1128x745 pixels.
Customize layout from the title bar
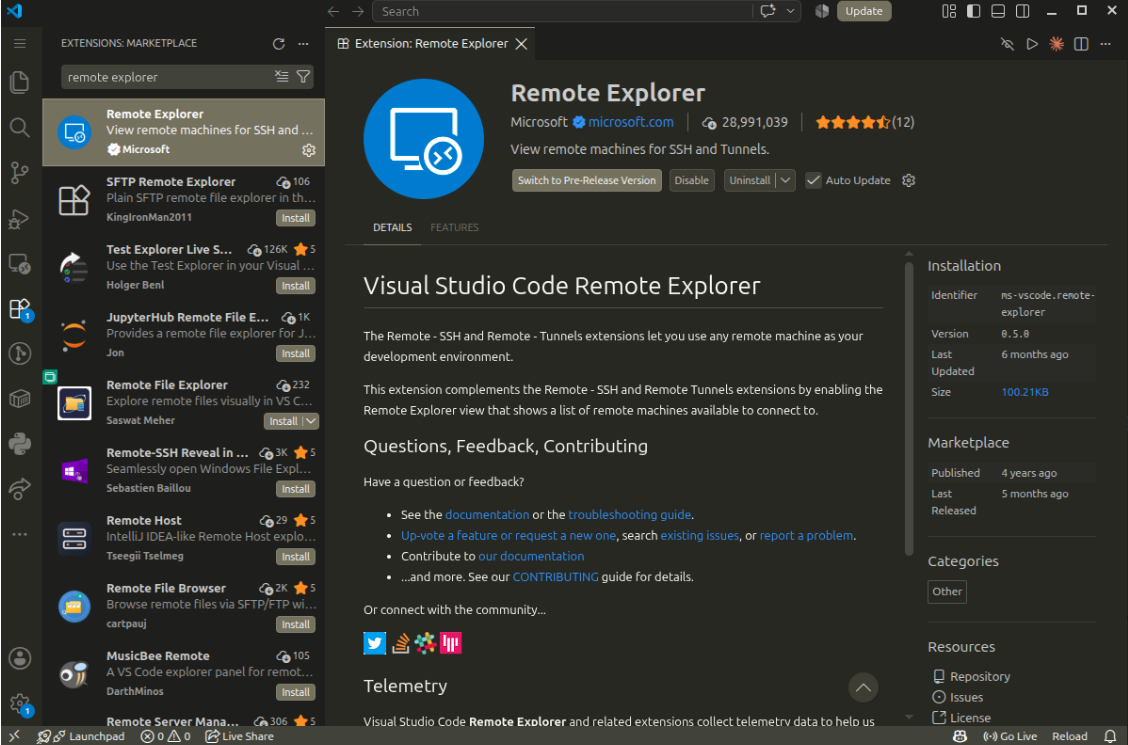click(949, 12)
